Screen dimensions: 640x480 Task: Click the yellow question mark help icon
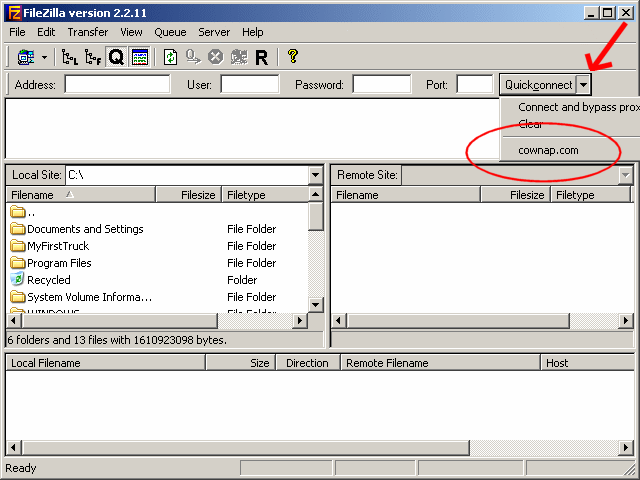tap(292, 57)
